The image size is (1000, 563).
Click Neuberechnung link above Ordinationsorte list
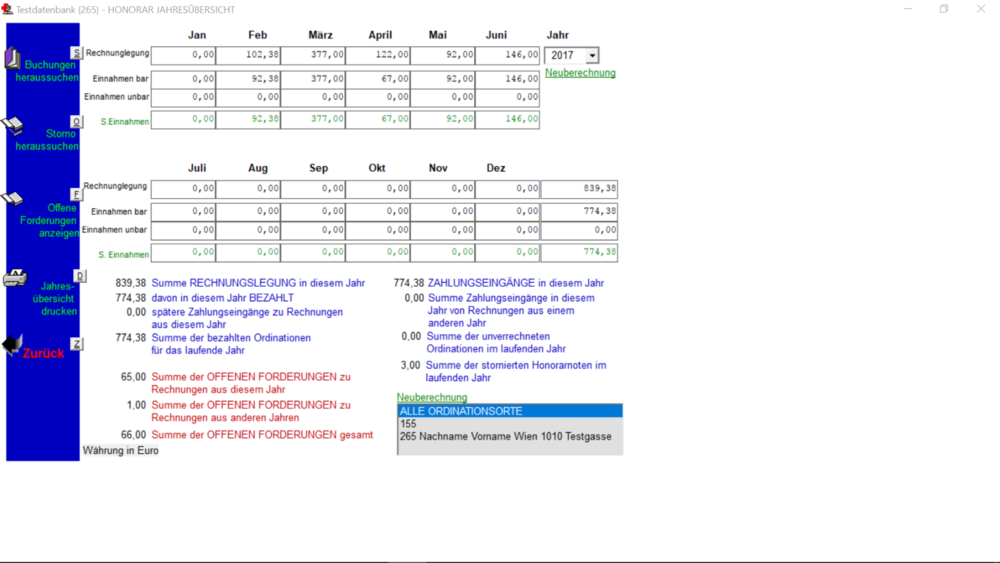pos(432,397)
